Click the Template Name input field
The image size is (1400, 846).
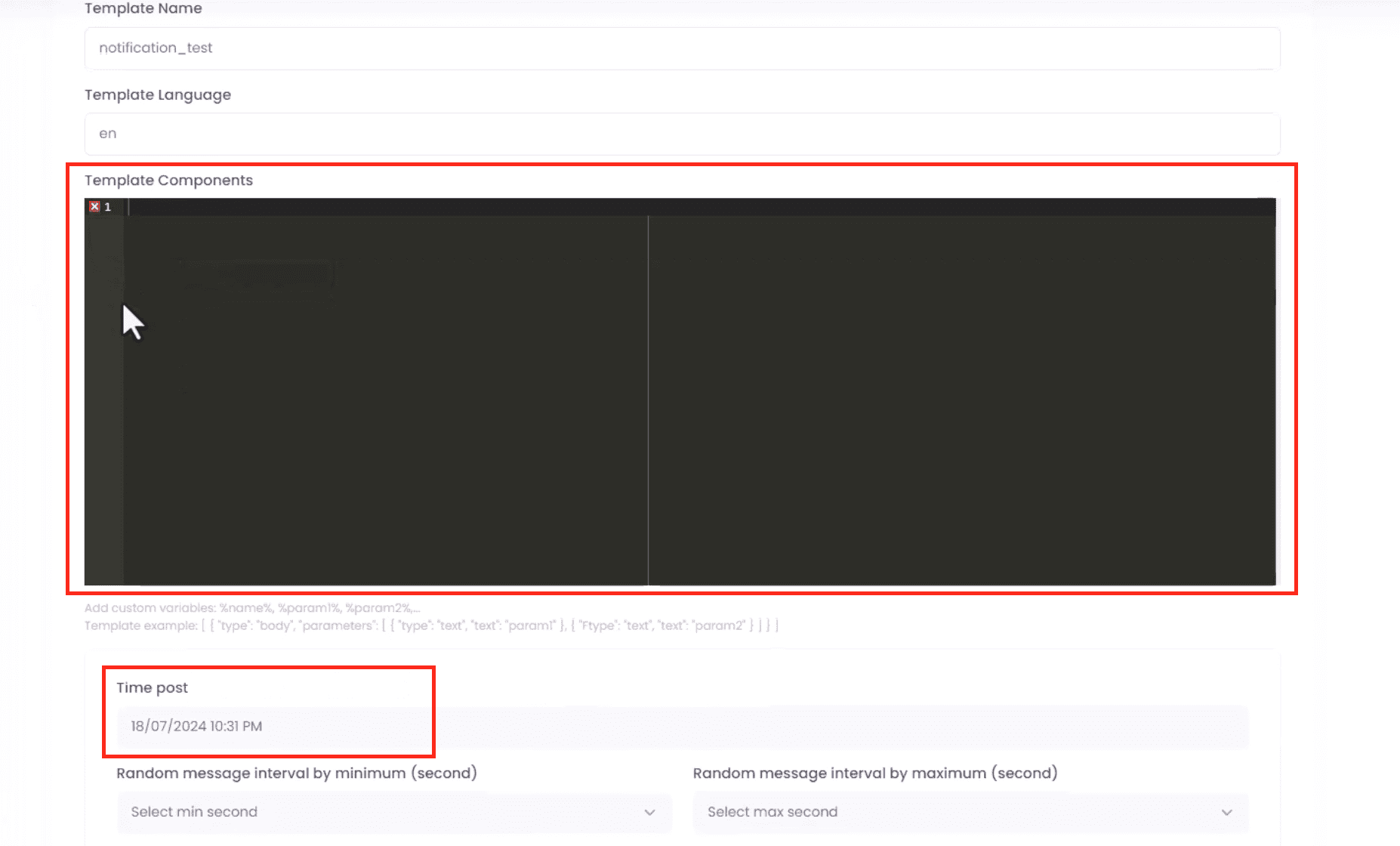coord(681,48)
